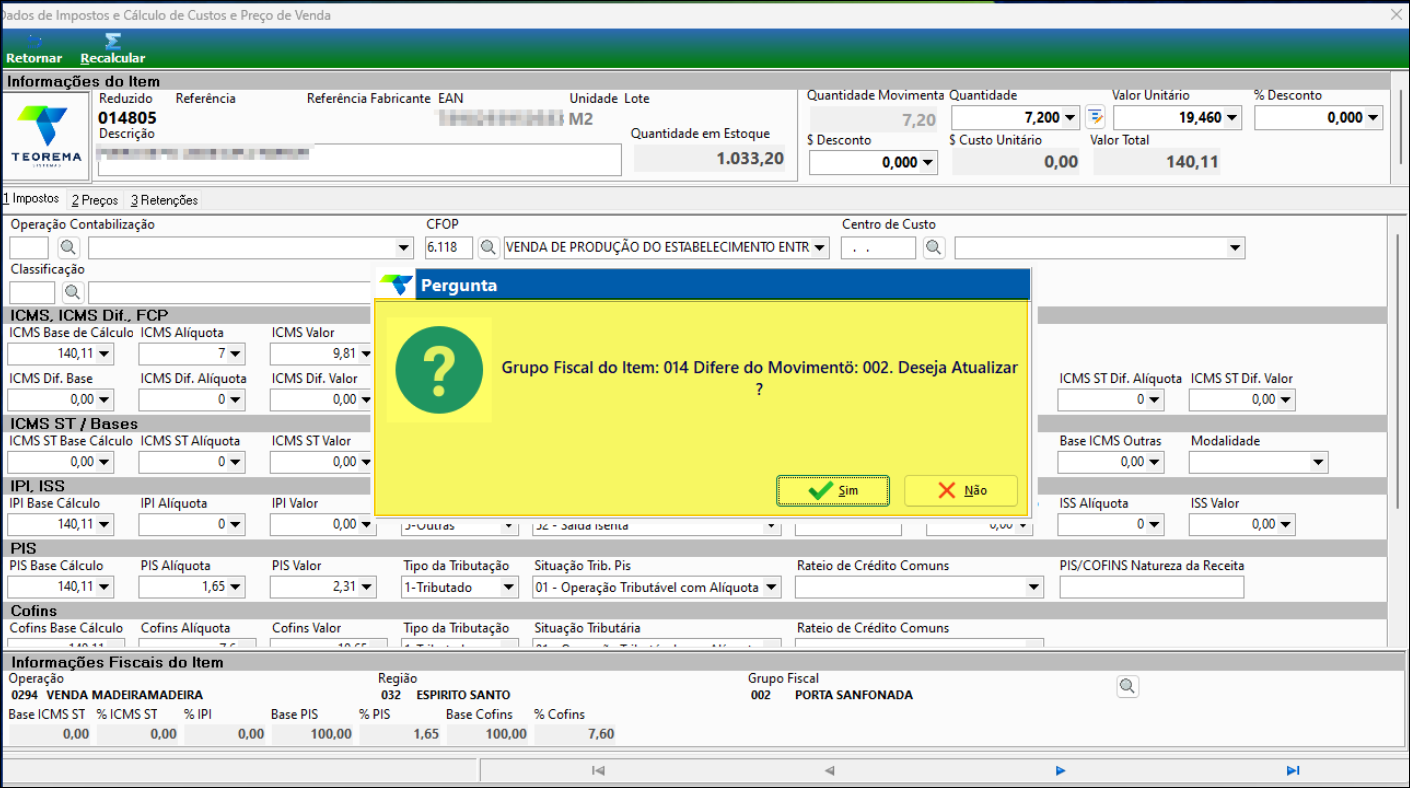Click Centro de Custo search magnifier
This screenshot has height=788, width=1410.
click(933, 247)
